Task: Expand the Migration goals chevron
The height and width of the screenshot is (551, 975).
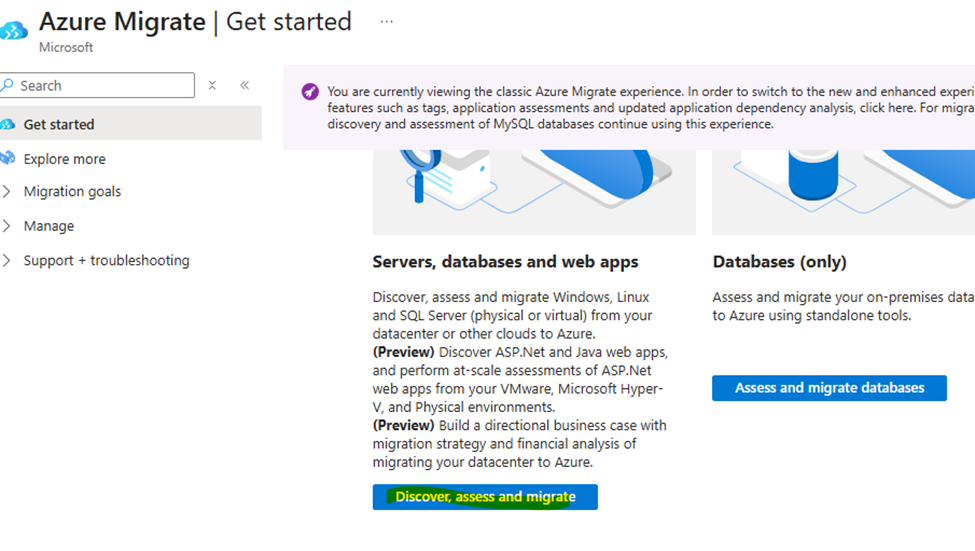Action: point(6,192)
